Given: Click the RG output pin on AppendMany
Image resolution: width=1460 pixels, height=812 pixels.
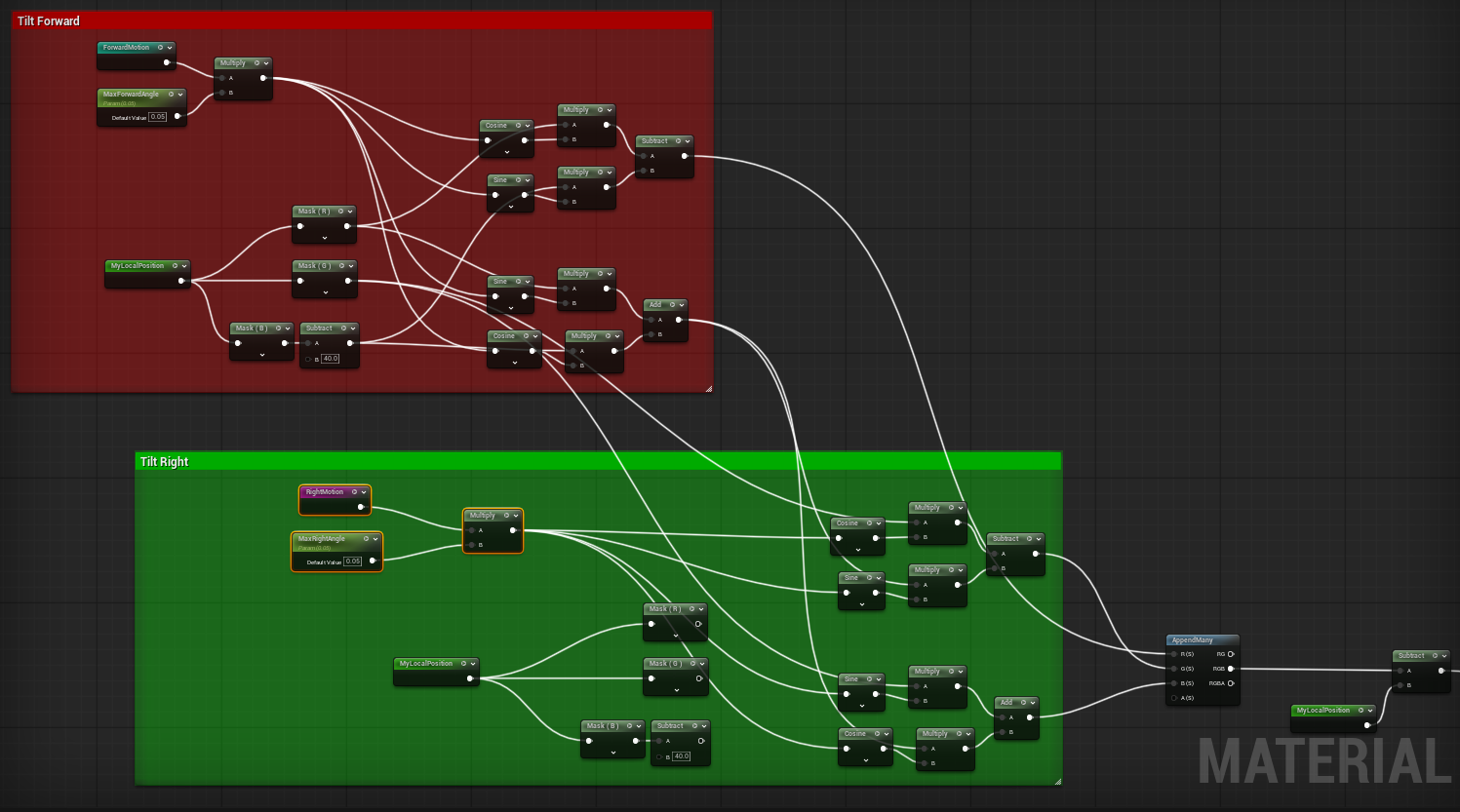Looking at the screenshot, I should tap(1231, 654).
